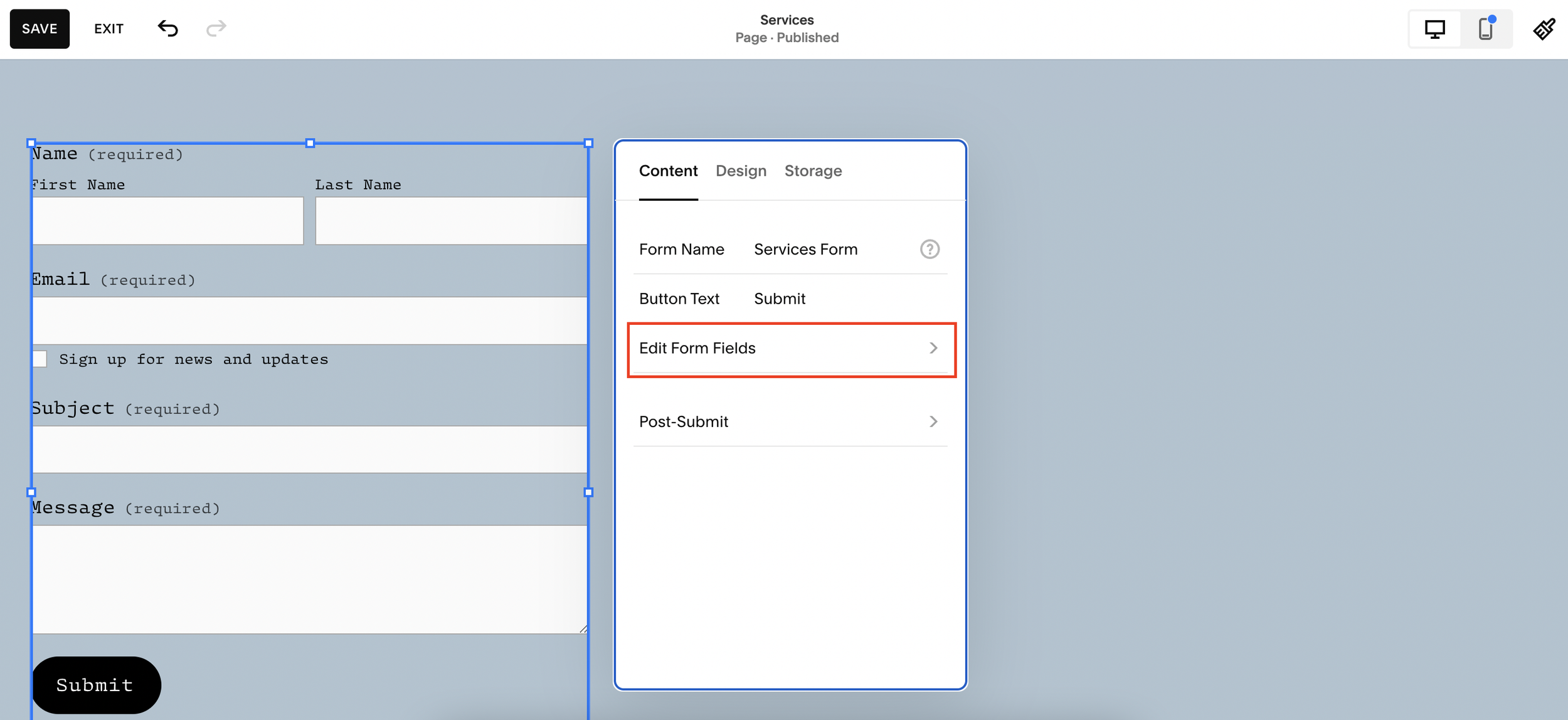1568x720 pixels.
Task: Click the redo arrow icon
Action: point(216,29)
